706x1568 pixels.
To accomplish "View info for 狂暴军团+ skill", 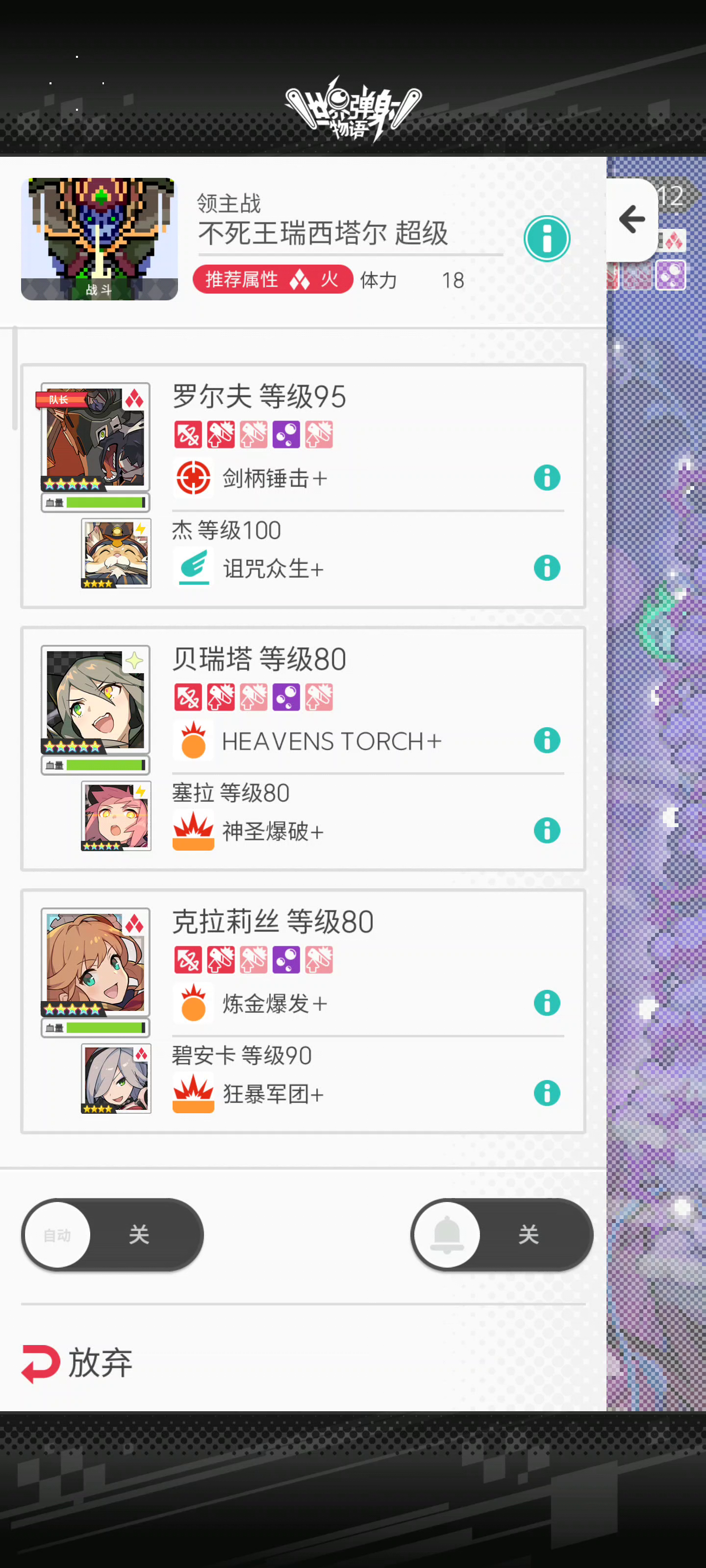I will (546, 1093).
